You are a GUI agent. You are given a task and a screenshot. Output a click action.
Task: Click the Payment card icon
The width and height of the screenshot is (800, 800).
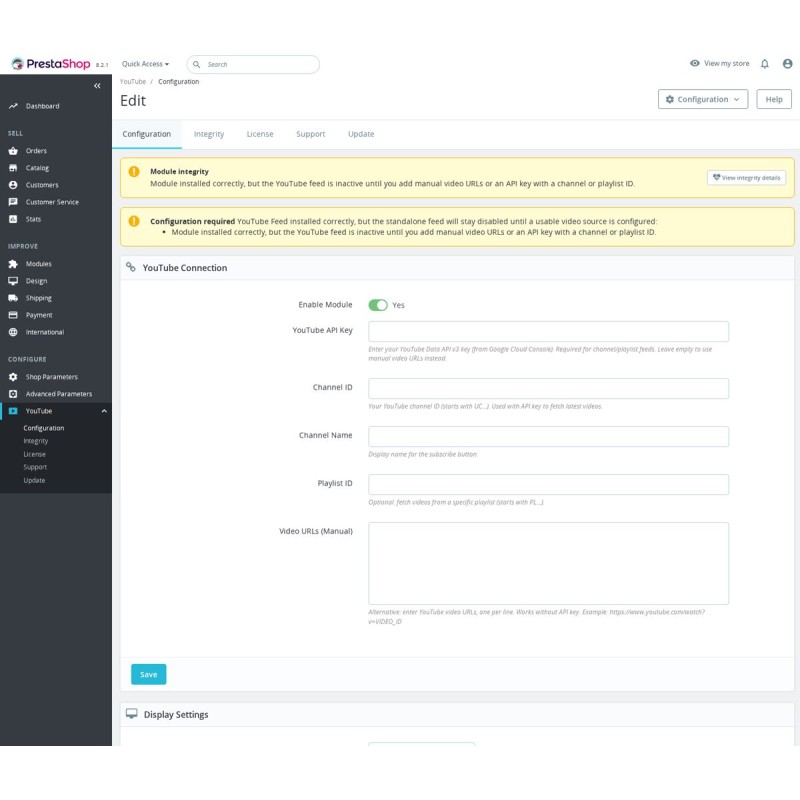point(13,315)
